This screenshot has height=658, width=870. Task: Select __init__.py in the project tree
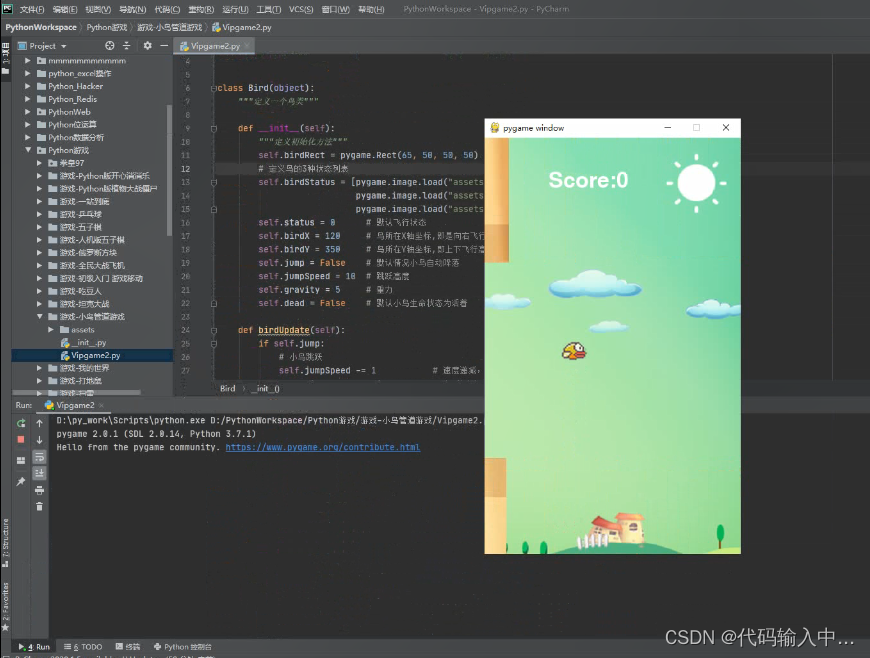point(92,342)
